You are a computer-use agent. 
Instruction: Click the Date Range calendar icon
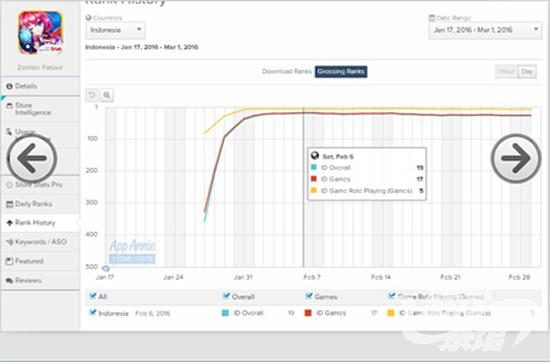pos(432,18)
